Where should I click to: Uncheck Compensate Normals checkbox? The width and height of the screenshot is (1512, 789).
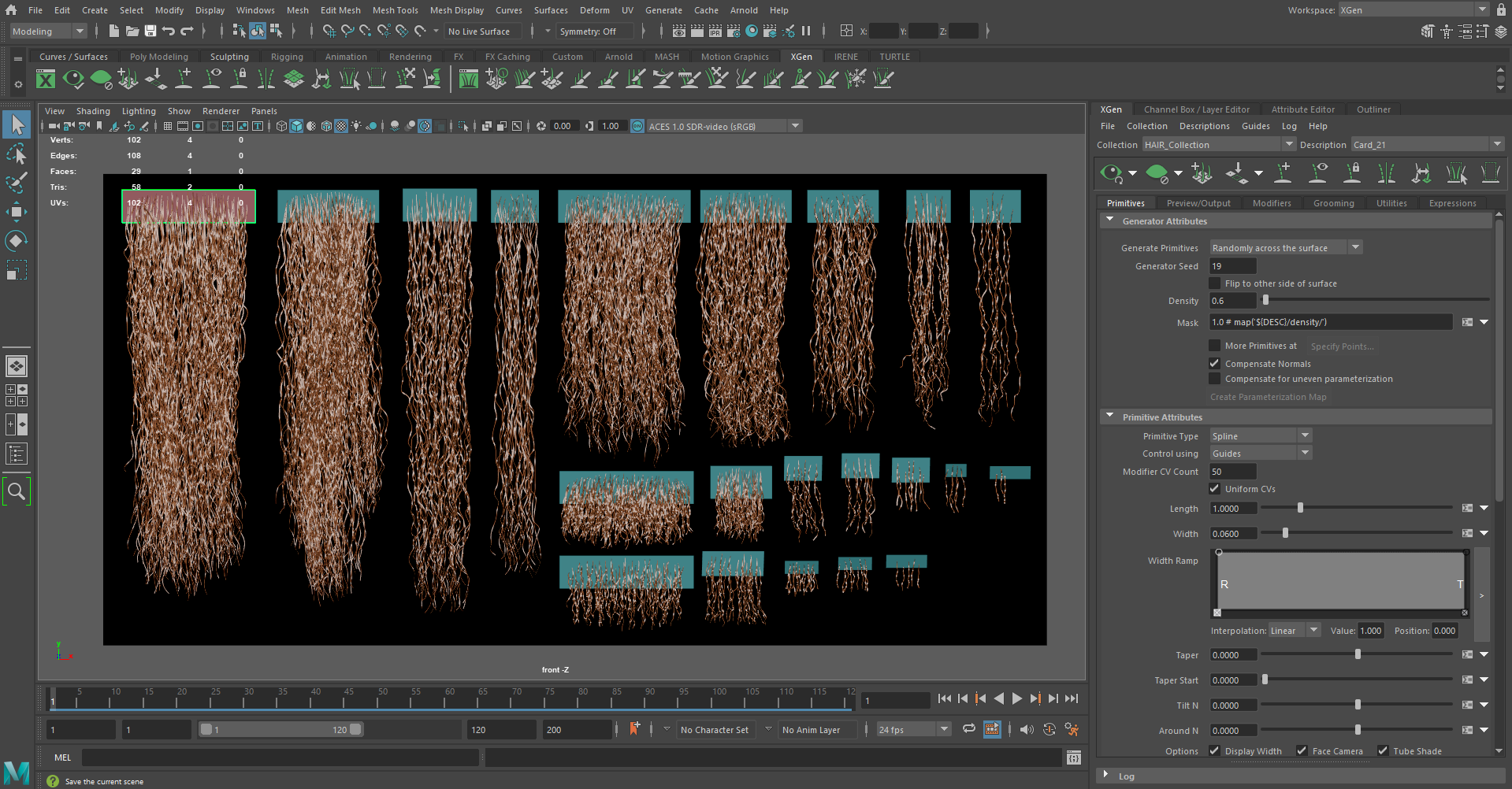tap(1215, 364)
